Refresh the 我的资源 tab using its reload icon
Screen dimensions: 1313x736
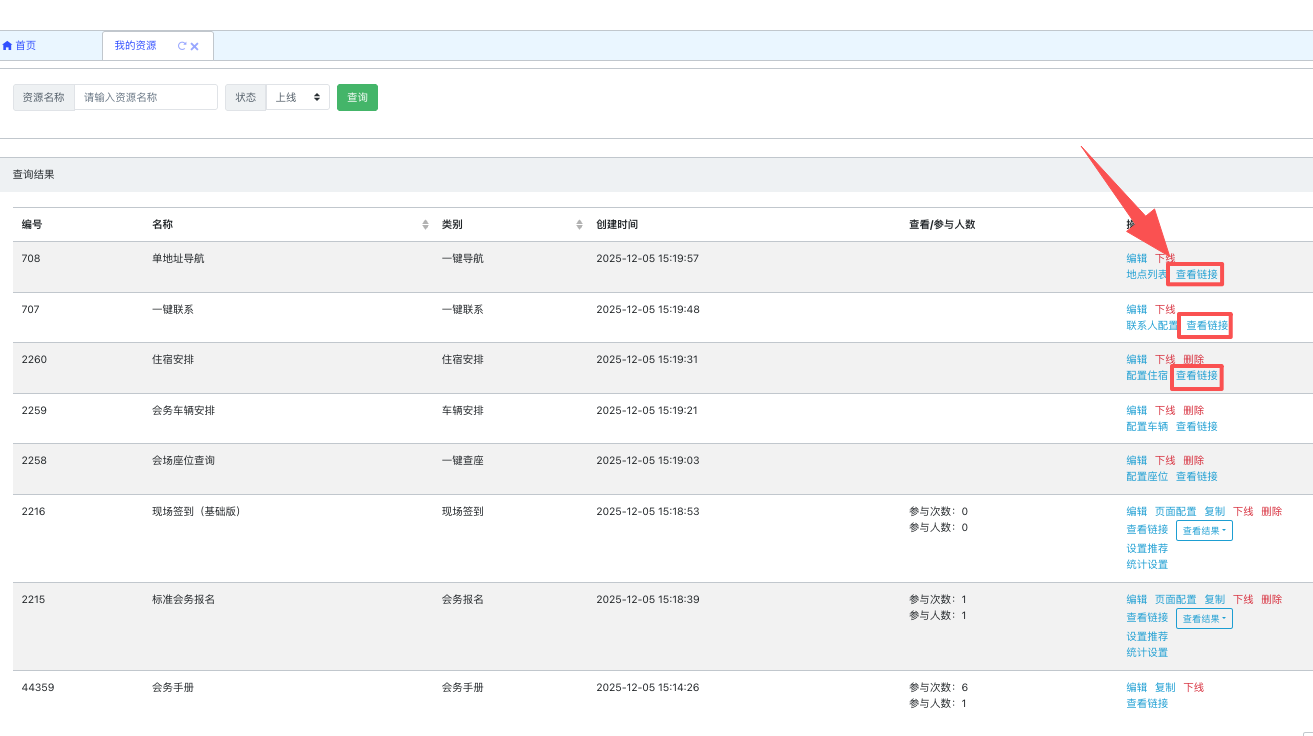[x=181, y=46]
